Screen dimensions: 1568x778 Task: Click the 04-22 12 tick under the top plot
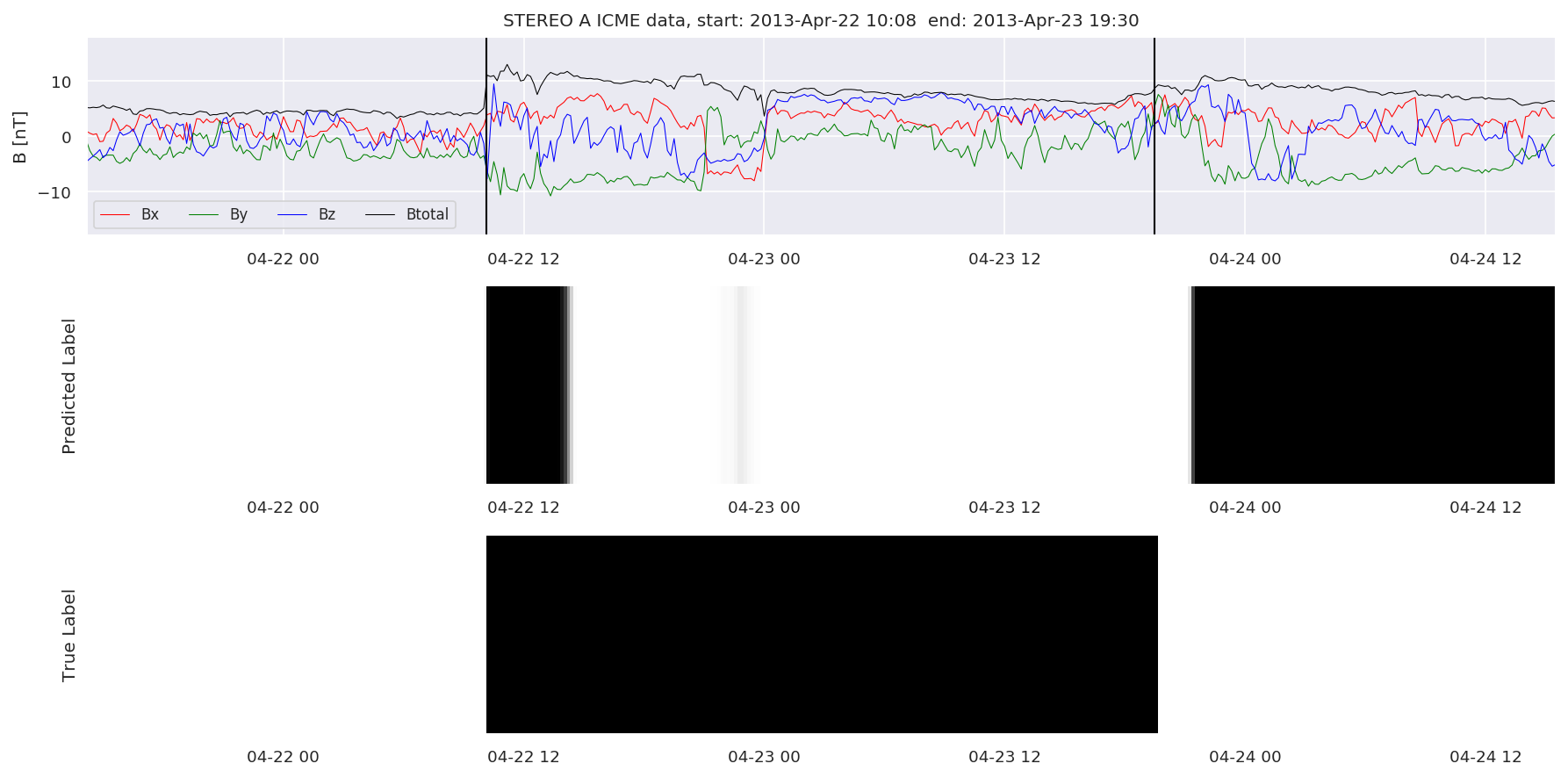523,259
